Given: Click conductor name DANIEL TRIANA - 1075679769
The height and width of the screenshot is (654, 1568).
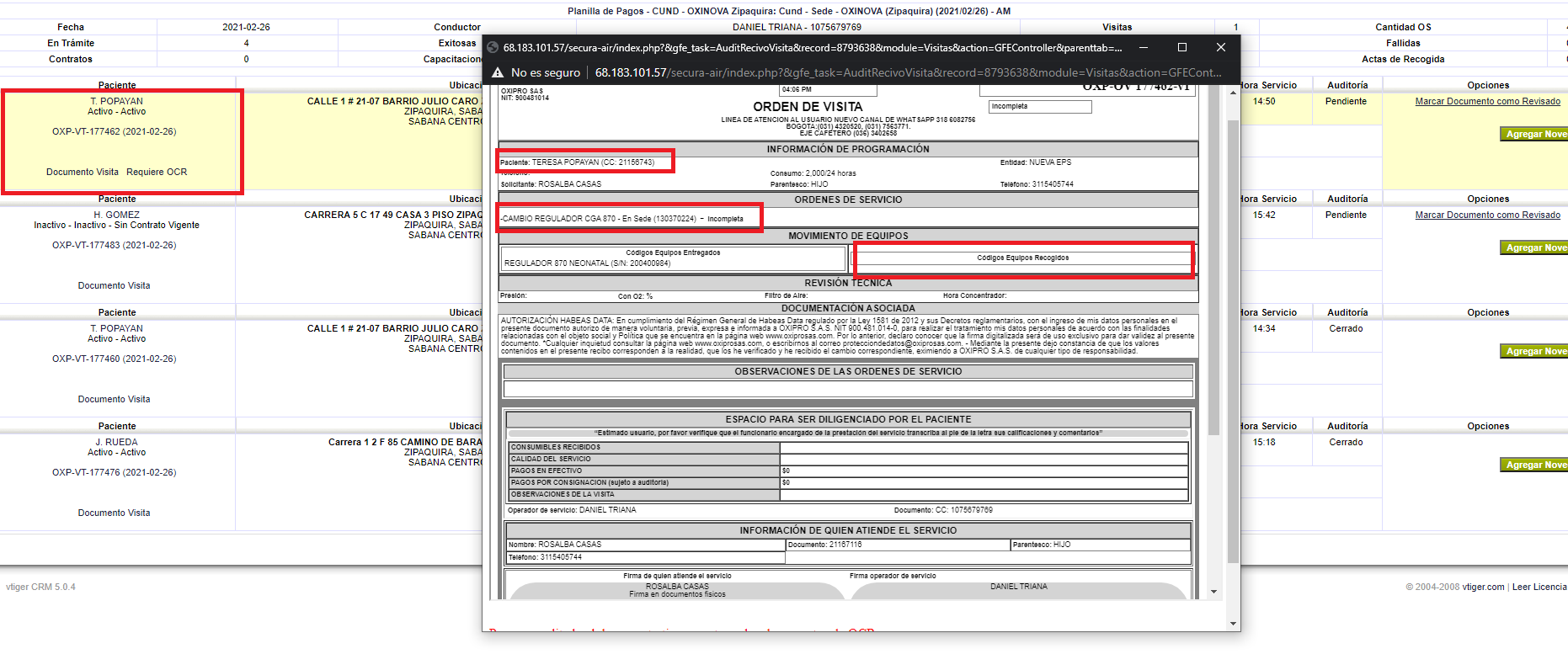Looking at the screenshot, I should 797,27.
